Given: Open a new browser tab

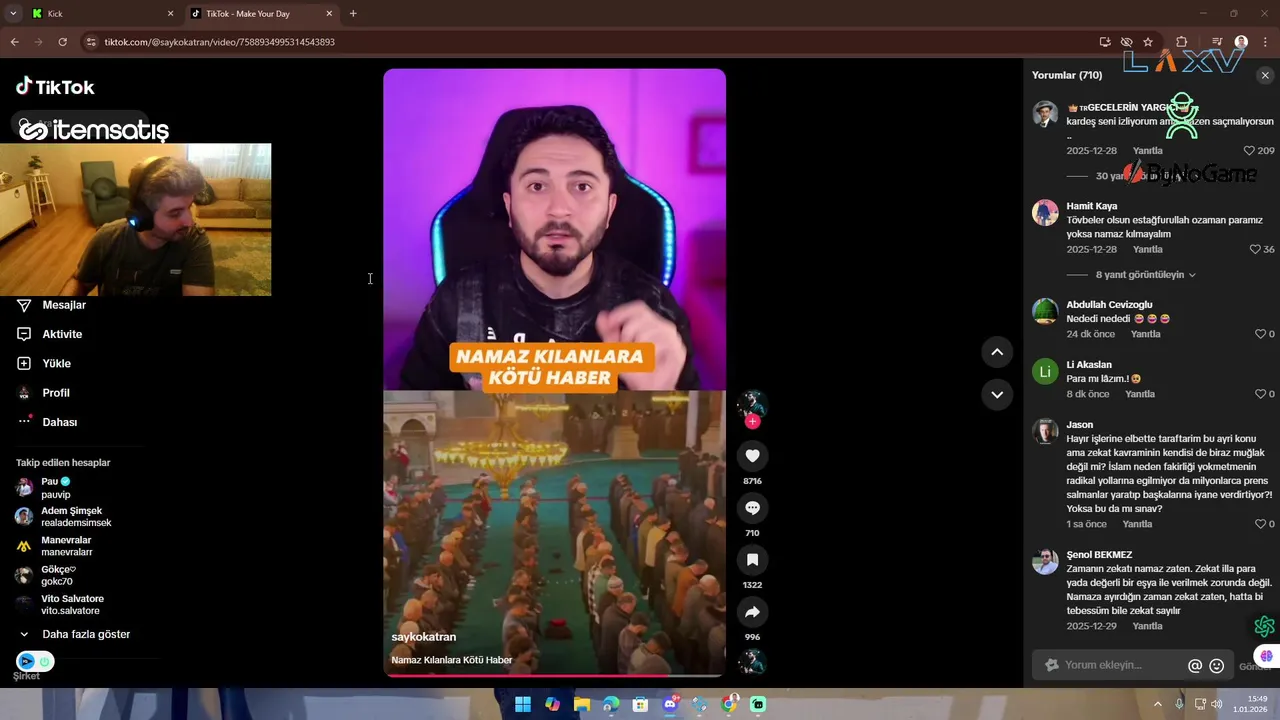Looking at the screenshot, I should click(x=353, y=14).
